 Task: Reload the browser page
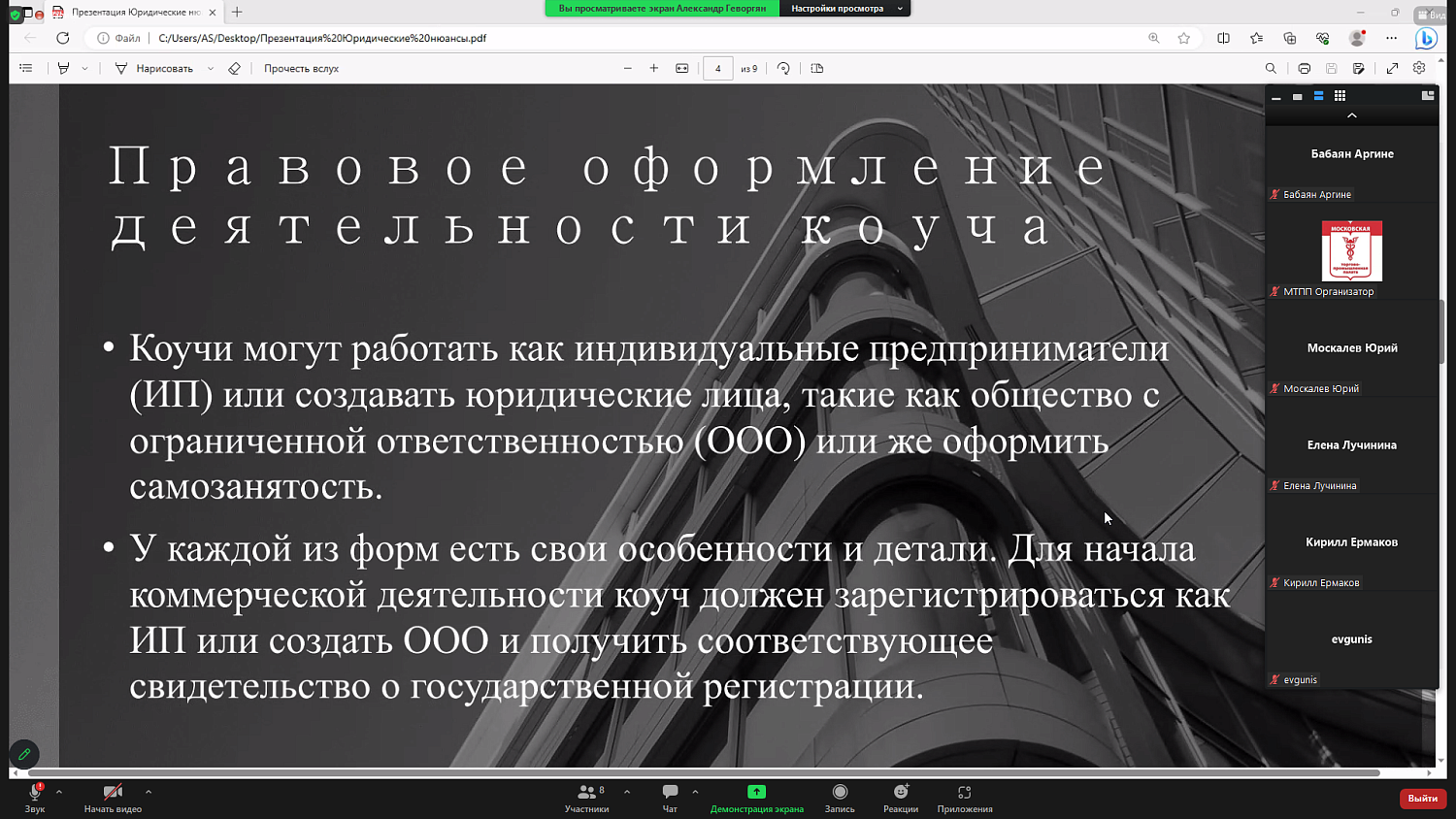pos(63,38)
